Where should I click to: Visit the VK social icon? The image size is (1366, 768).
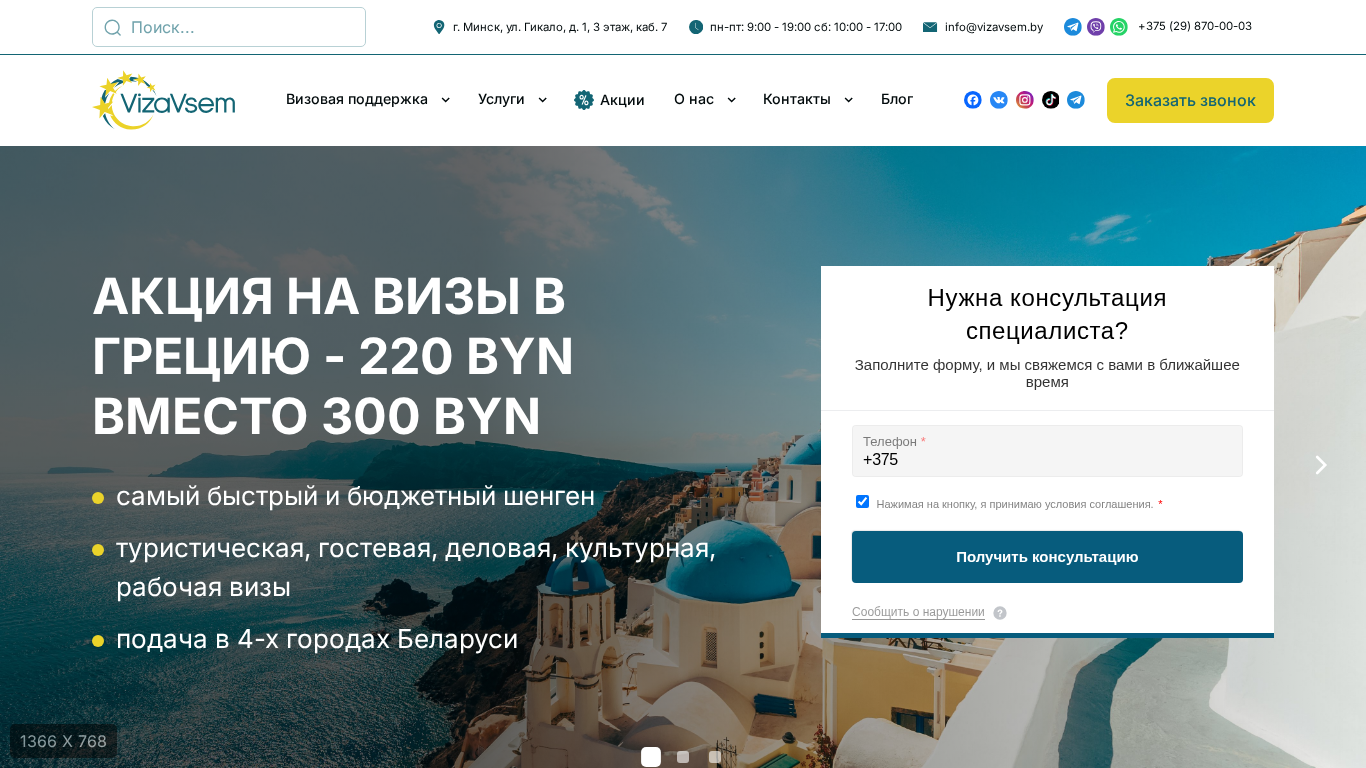[x=999, y=100]
